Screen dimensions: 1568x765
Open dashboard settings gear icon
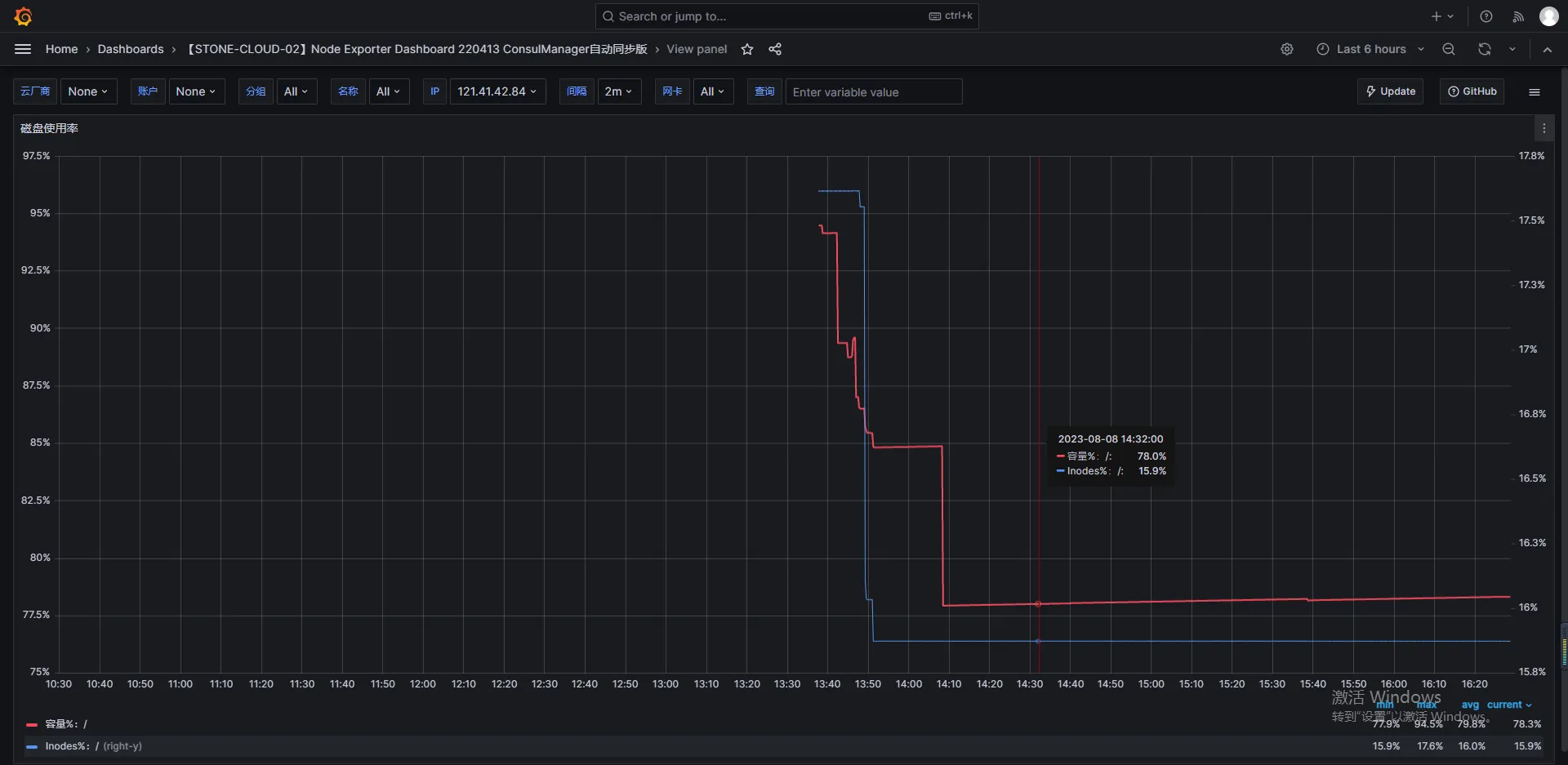pyautogui.click(x=1287, y=49)
